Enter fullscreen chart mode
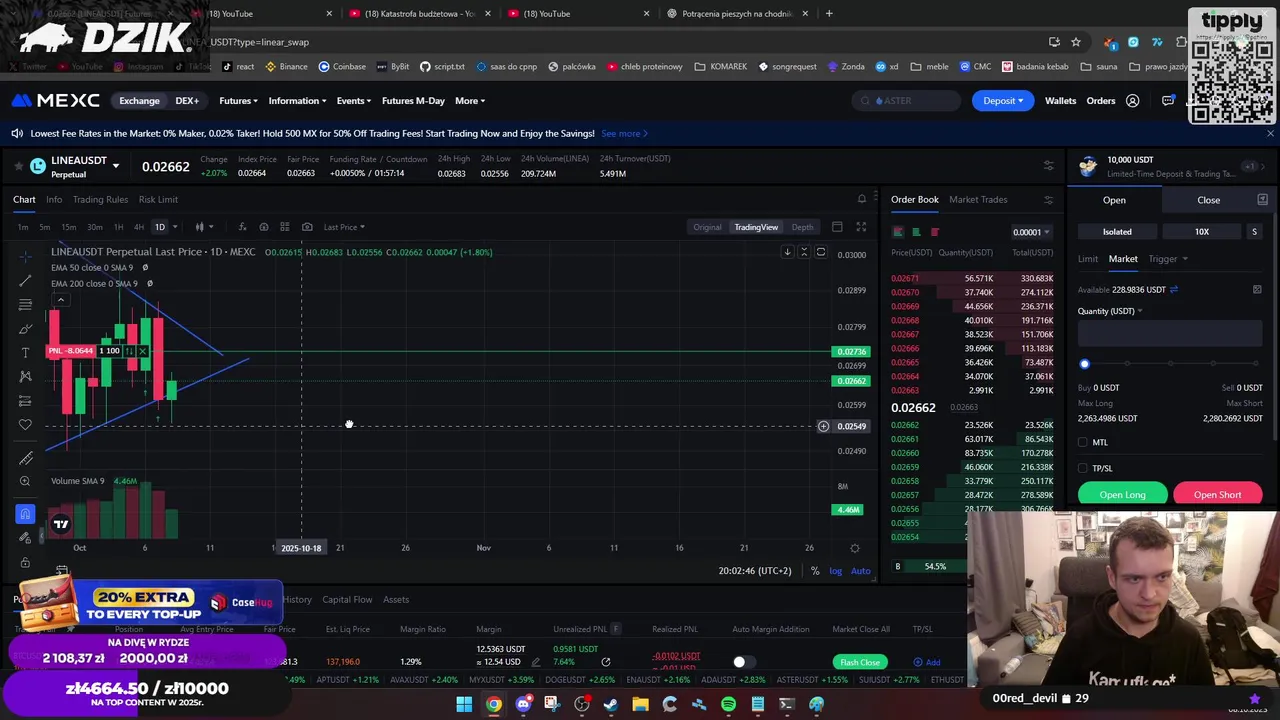This screenshot has width=1280, height=720. coord(861,227)
